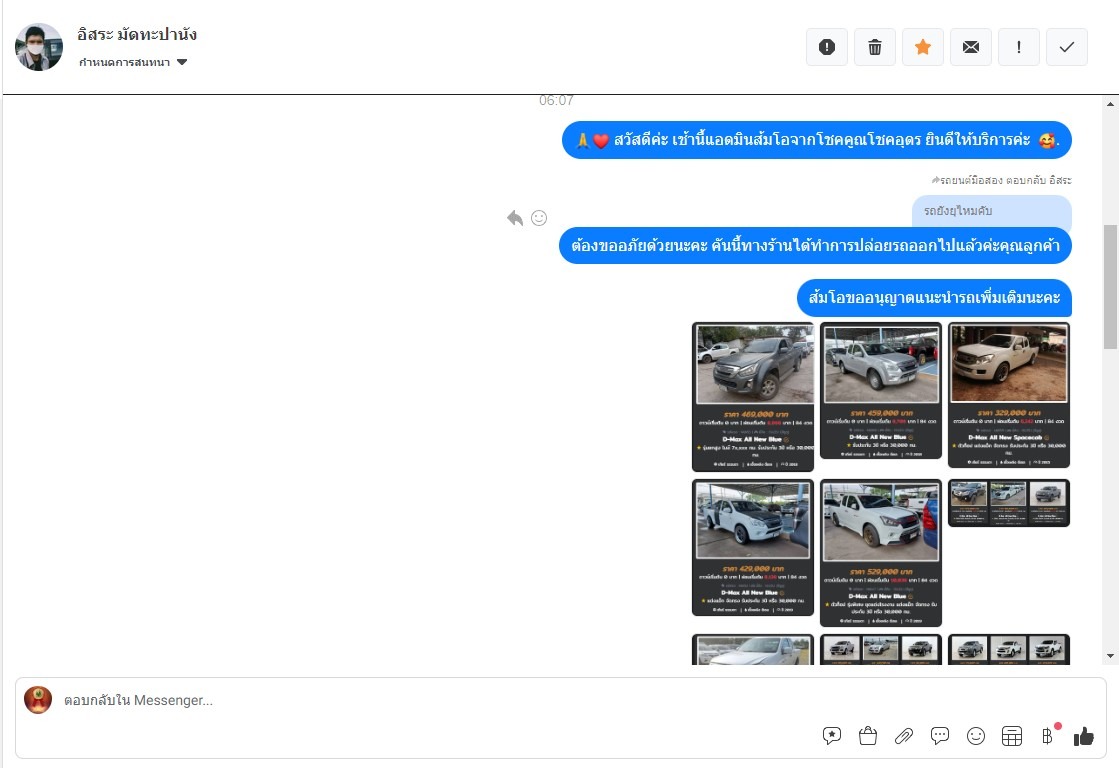Reply to message using arrow icon
The width and height of the screenshot is (1119, 768).
pos(515,218)
